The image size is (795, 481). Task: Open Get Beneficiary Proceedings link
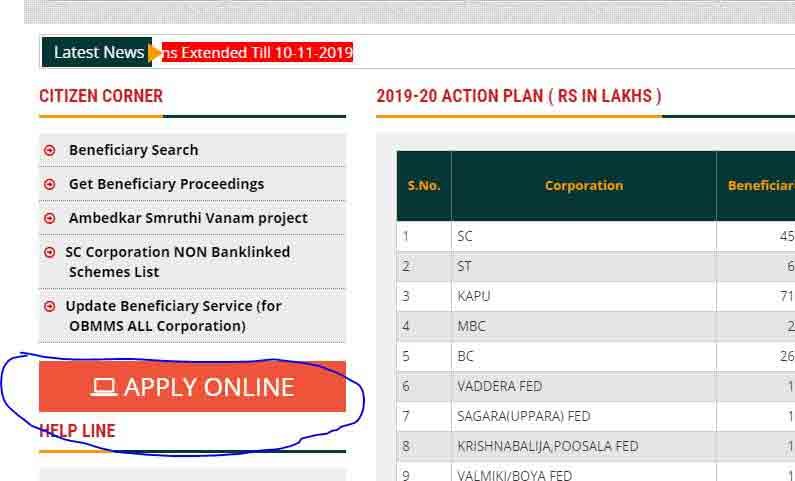166,184
